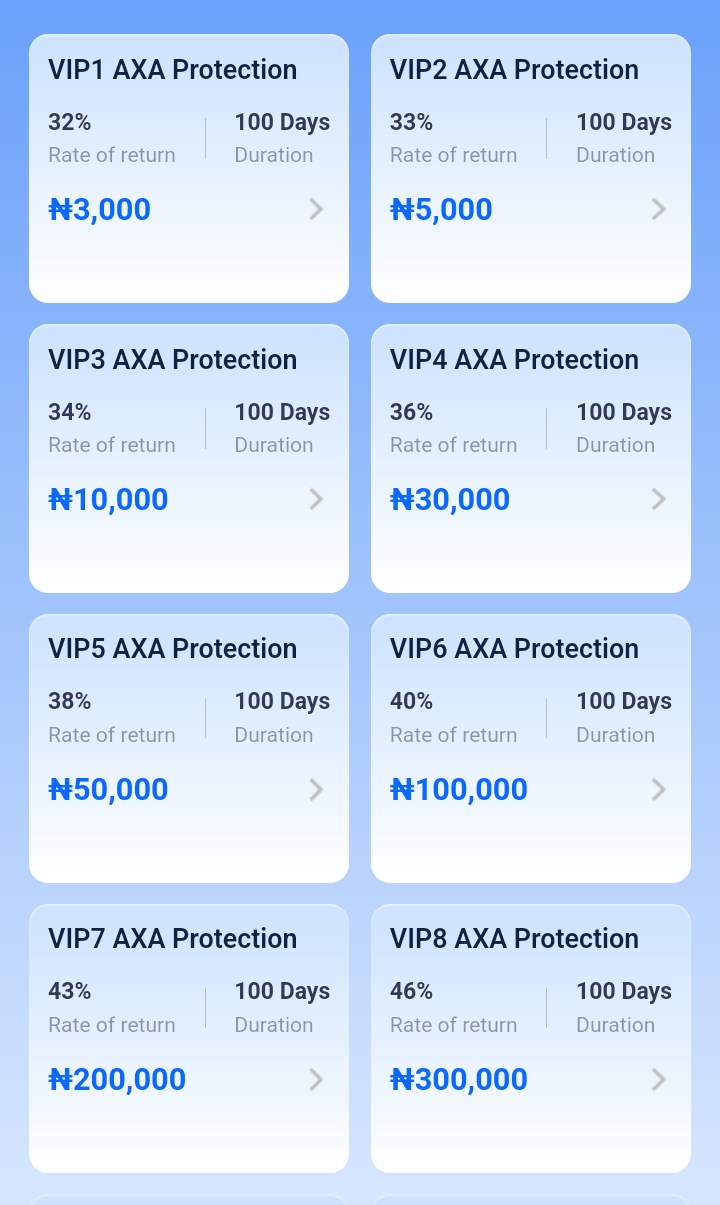Click the ₦200,000 amount on VIP7

point(118,1080)
